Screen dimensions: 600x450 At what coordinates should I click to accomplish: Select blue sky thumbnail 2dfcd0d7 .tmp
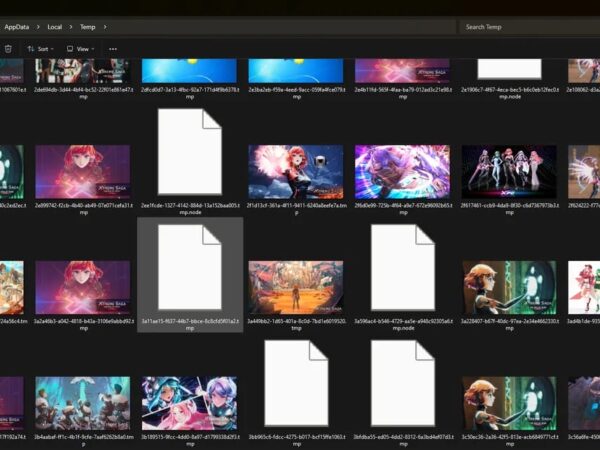(189, 70)
